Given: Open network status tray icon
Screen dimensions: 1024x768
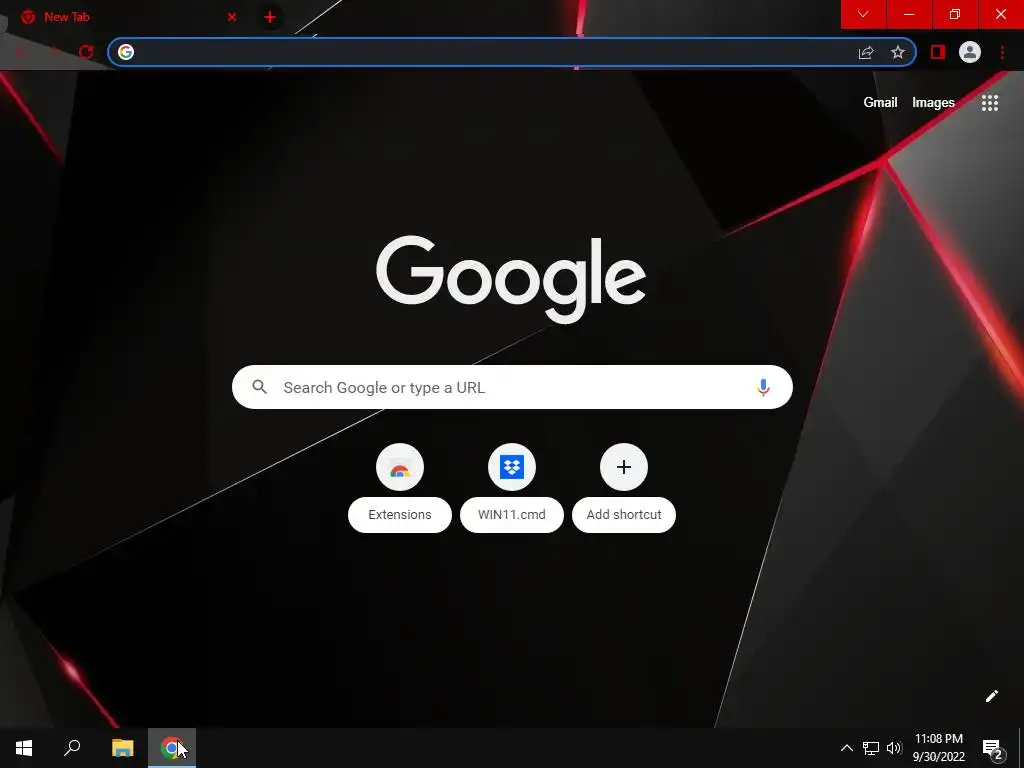Looking at the screenshot, I should click(x=871, y=748).
